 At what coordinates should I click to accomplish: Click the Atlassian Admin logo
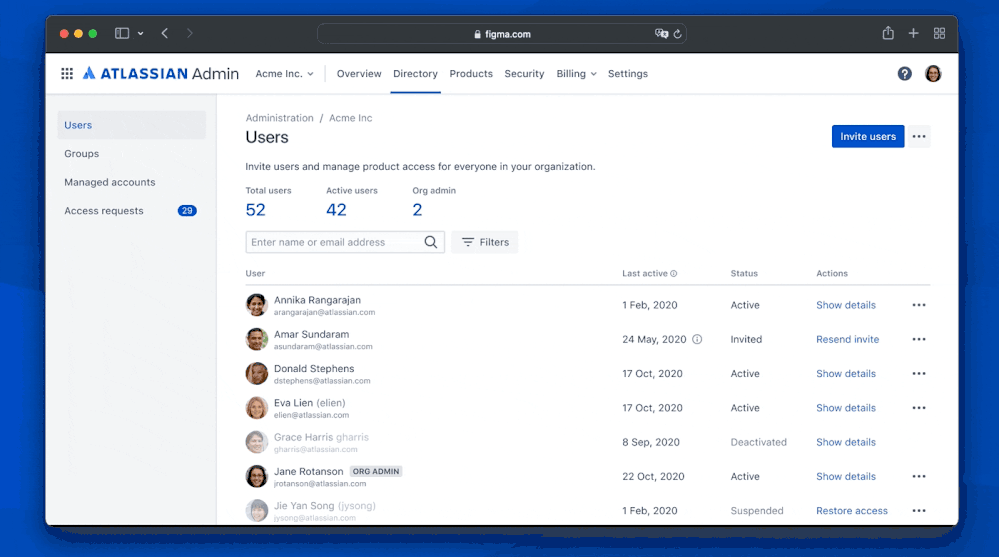click(x=161, y=73)
